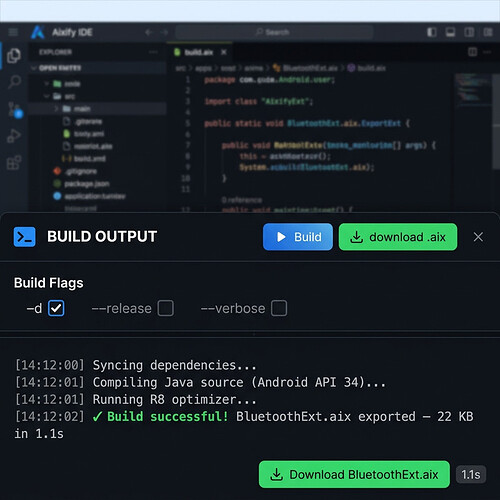Screen dimensions: 500x500
Task: Open the Source Control view with the badge
Action: click(x=15, y=110)
